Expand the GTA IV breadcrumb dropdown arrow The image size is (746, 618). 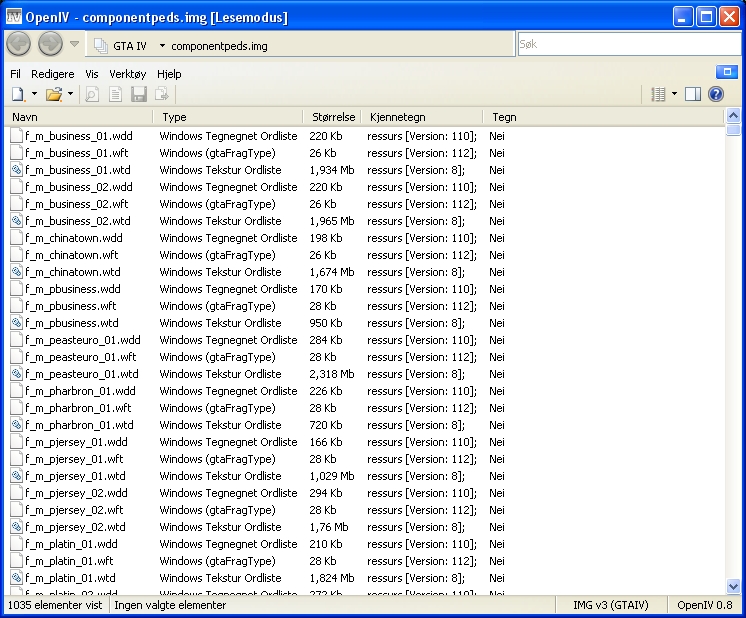point(162,46)
